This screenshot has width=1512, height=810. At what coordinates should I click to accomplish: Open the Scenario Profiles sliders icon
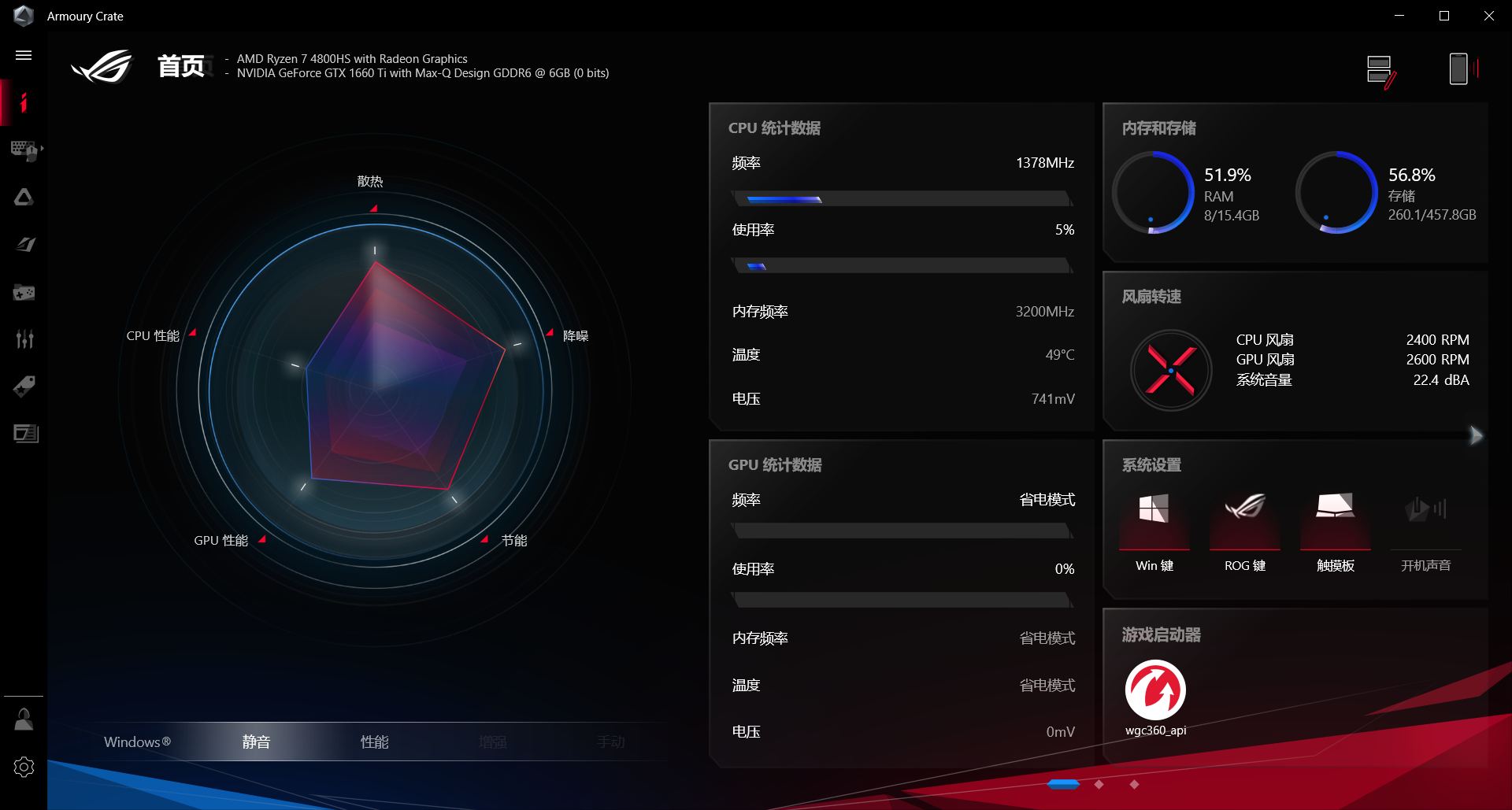(24, 339)
